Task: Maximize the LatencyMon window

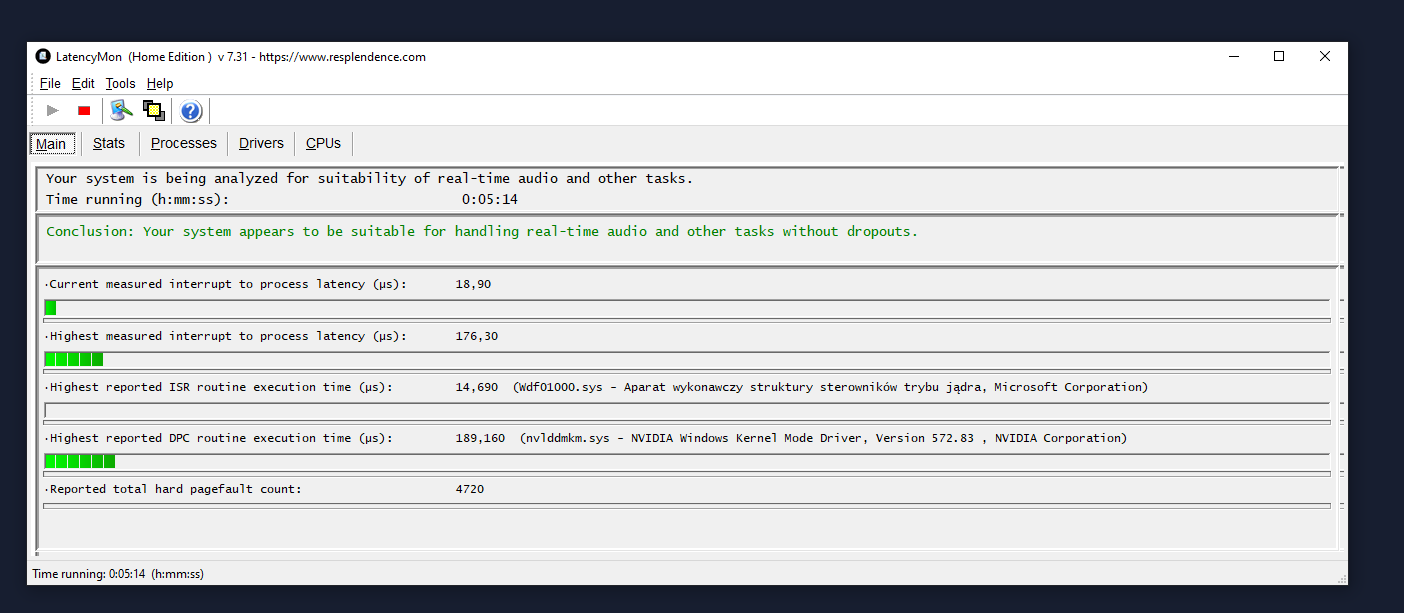Action: (x=1279, y=57)
